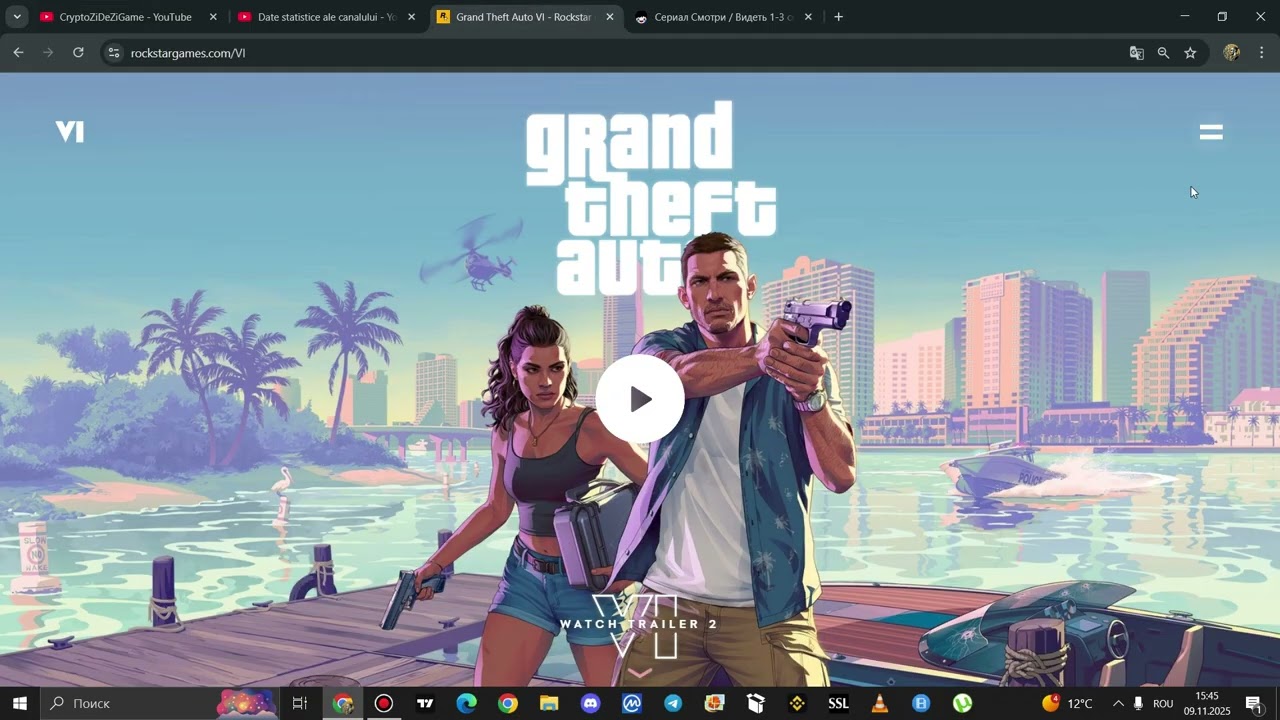Viewport: 1280px width, 720px height.
Task: Open the hamburger menu on Rockstar page
Action: pyautogui.click(x=1211, y=132)
